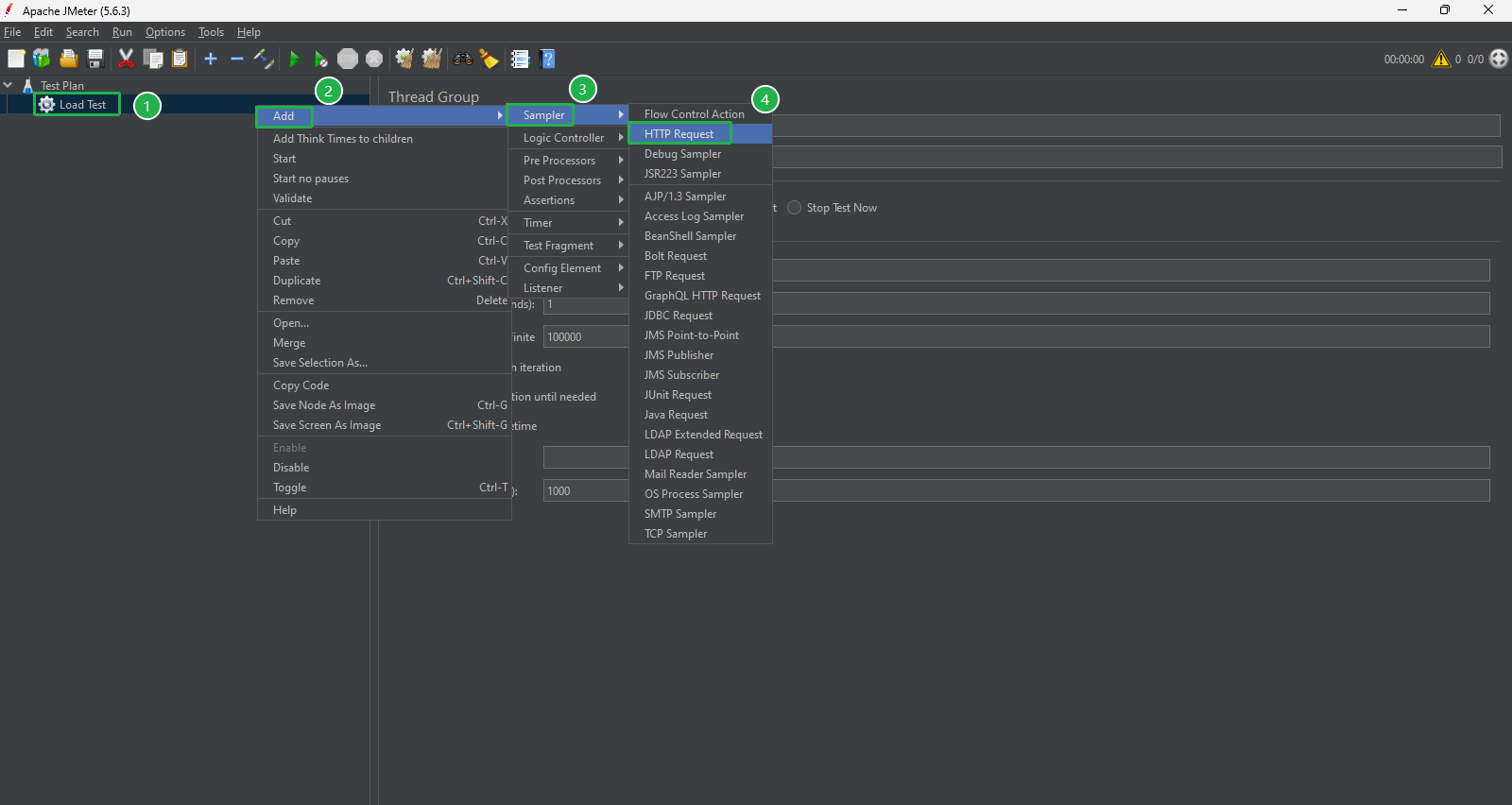
Task: Click the Test Plan flask icon in the tree
Action: click(x=28, y=85)
